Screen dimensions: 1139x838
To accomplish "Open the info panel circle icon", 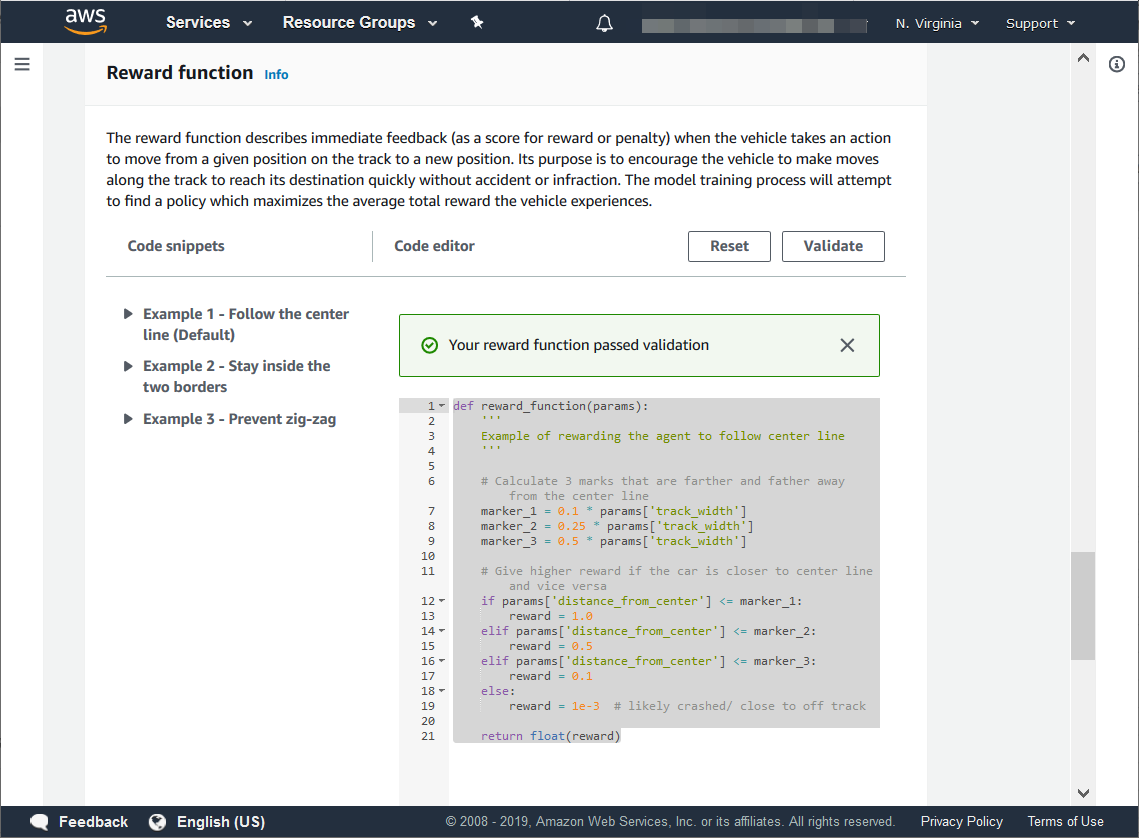I will [x=1117, y=65].
